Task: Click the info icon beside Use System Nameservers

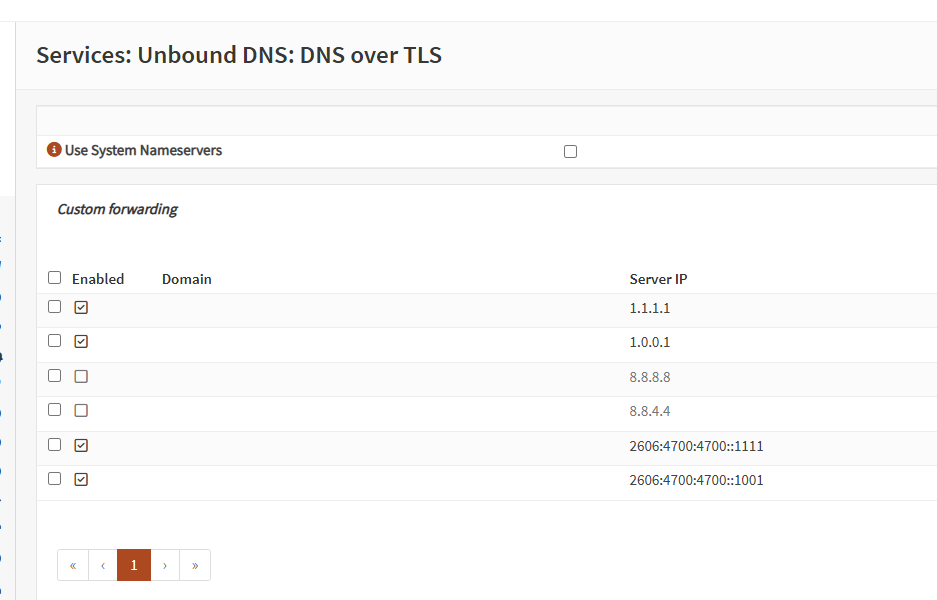Action: pyautogui.click(x=54, y=149)
